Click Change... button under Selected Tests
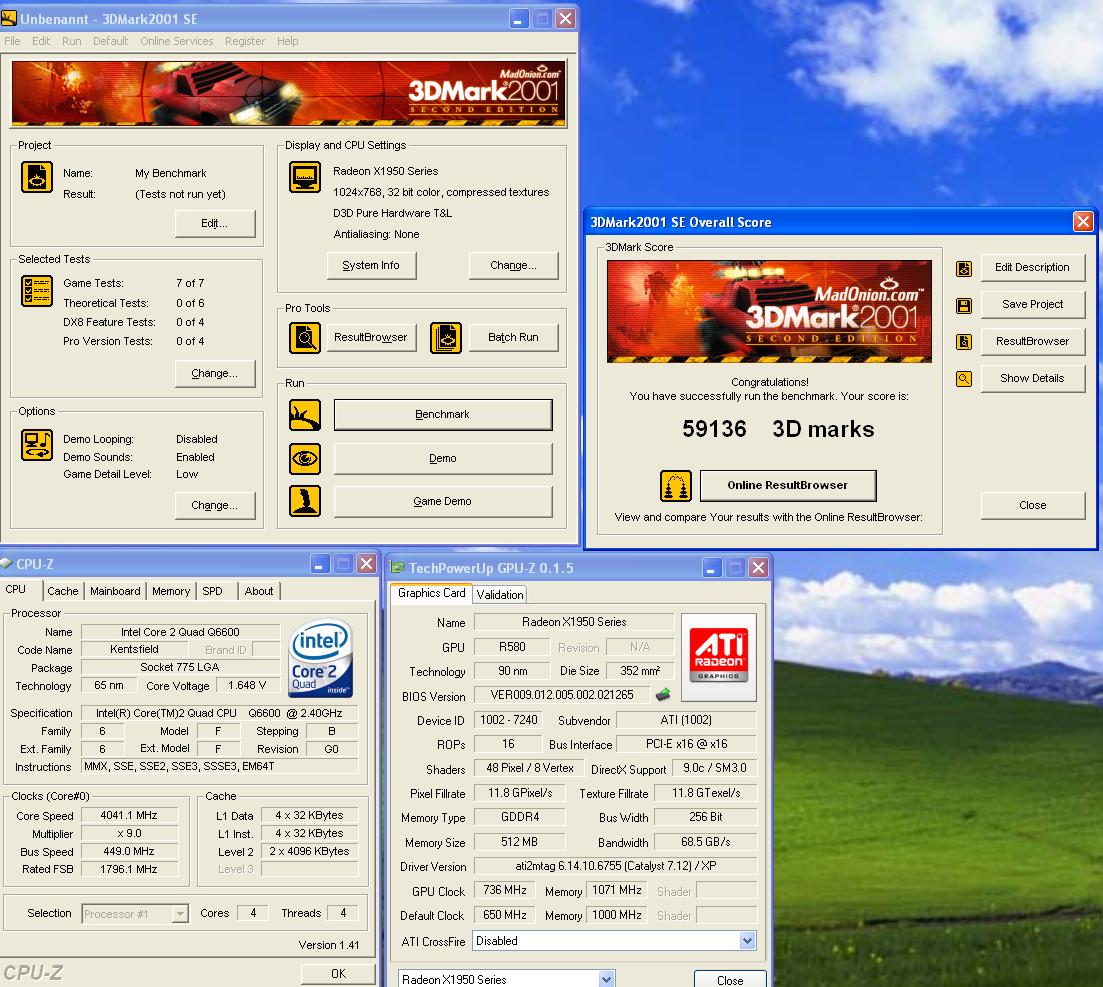This screenshot has height=987, width=1103. click(215, 374)
